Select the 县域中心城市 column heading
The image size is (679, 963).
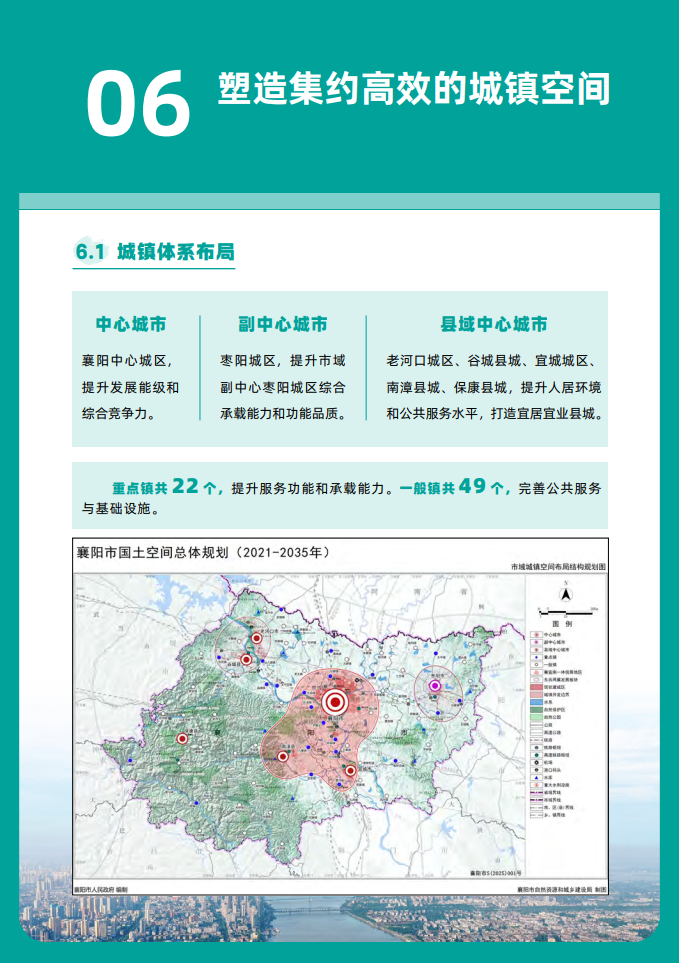pyautogui.click(x=494, y=325)
